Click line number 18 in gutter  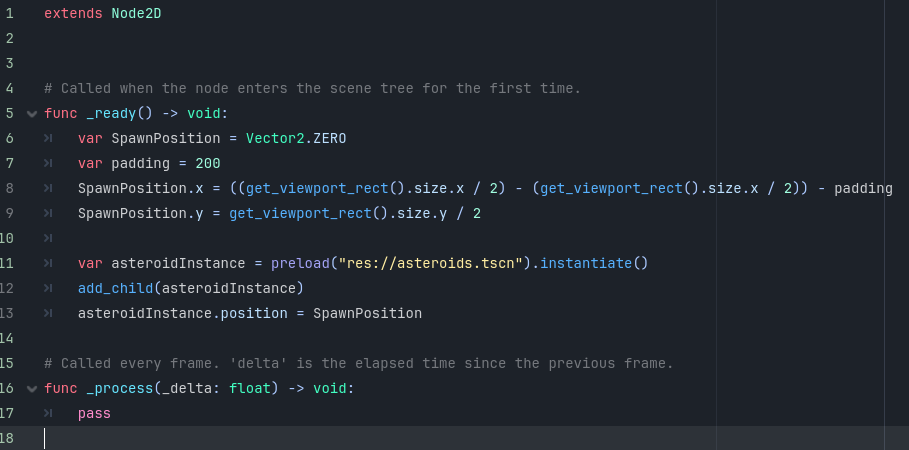[x=8, y=438]
